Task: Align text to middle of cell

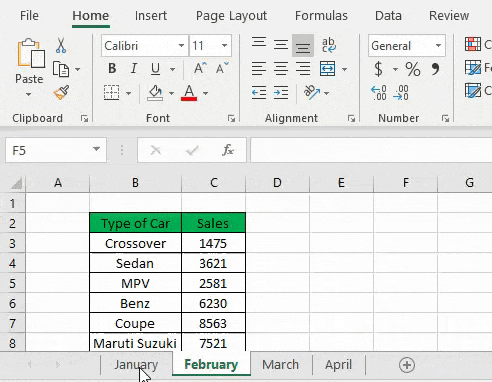Action: pyautogui.click(x=281, y=45)
